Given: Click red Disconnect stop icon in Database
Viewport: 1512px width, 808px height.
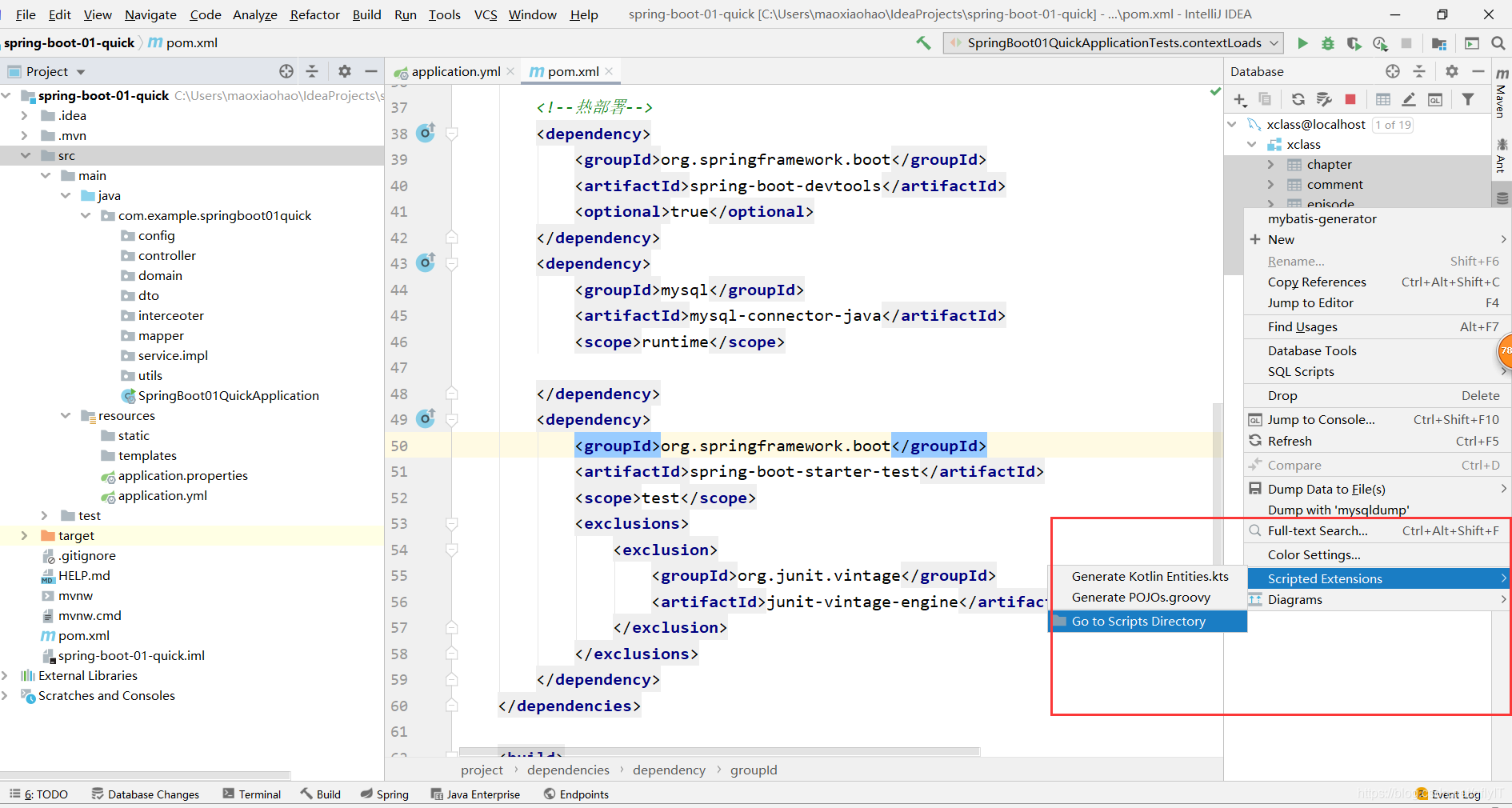Looking at the screenshot, I should click(1350, 99).
